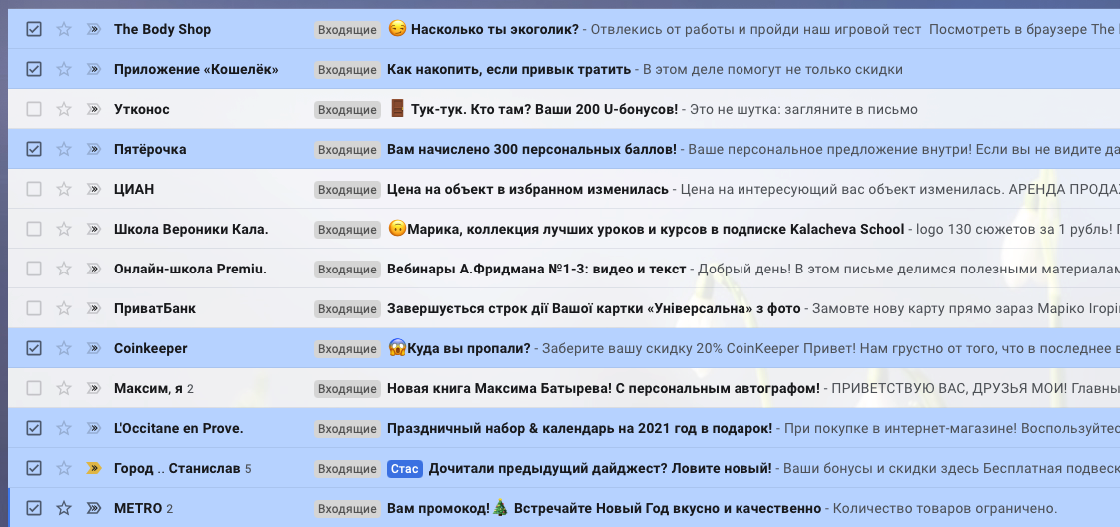Star the Школа Вероники Кала. email
The height and width of the screenshot is (527, 1120).
pyautogui.click(x=64, y=229)
